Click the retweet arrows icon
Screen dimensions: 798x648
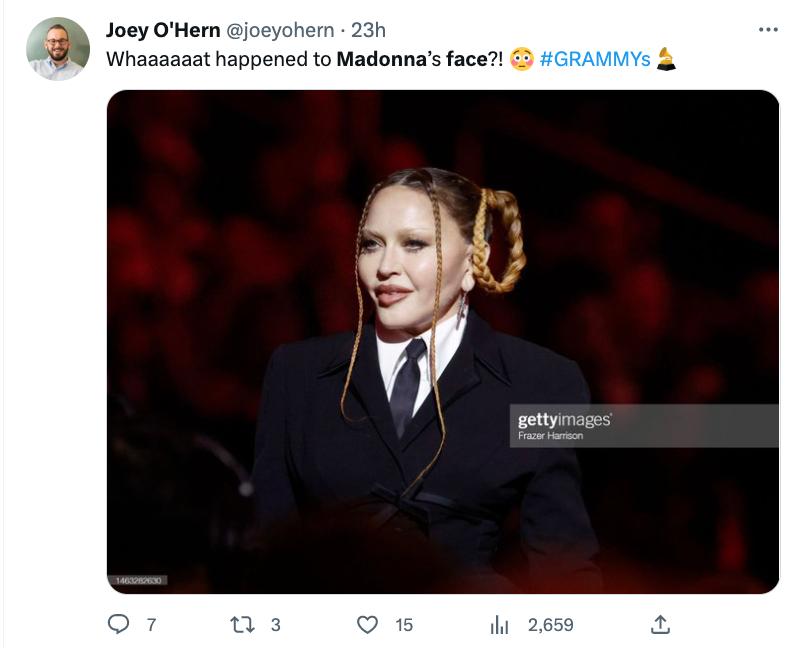tap(242, 624)
